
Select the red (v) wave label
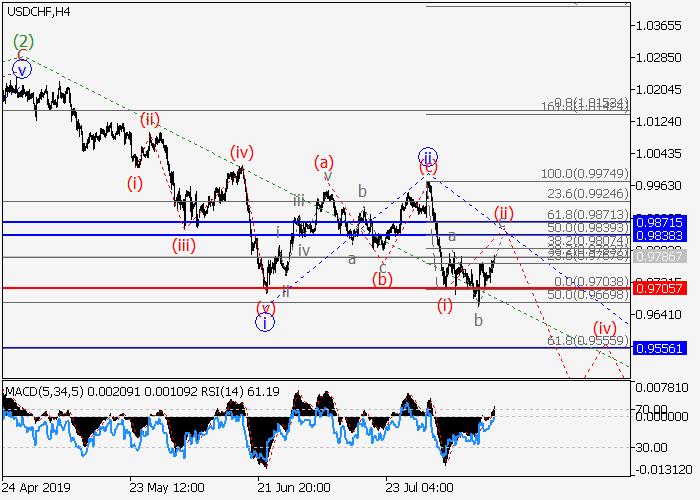[x=264, y=306]
